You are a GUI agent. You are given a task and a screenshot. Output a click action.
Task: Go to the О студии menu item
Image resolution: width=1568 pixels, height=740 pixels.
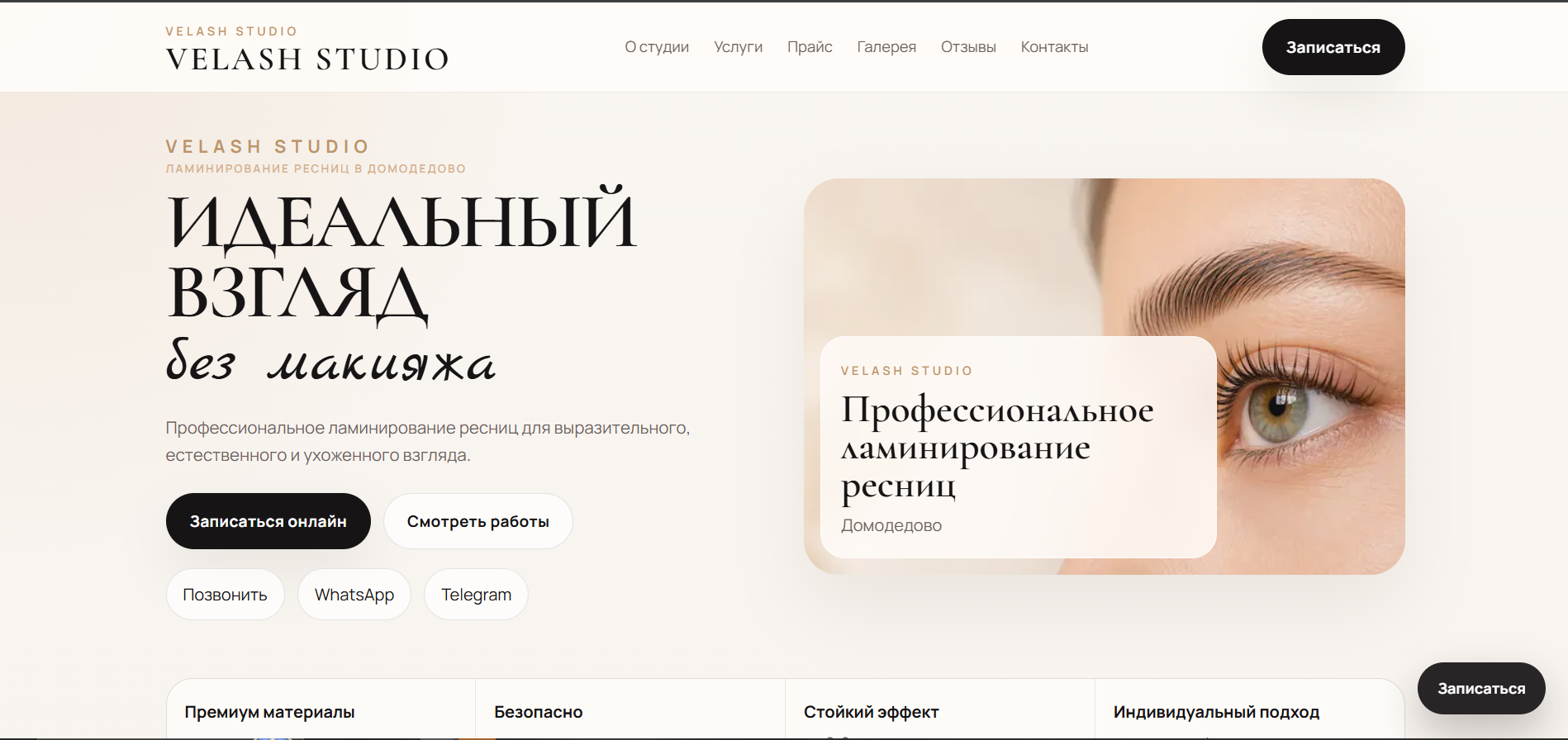657,47
